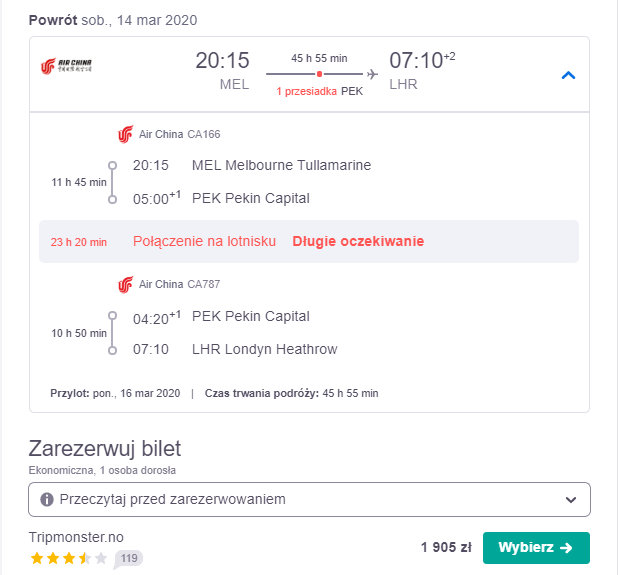
Task: Click the LHR Londyn Heathrow arrival line
Action: tap(235, 350)
